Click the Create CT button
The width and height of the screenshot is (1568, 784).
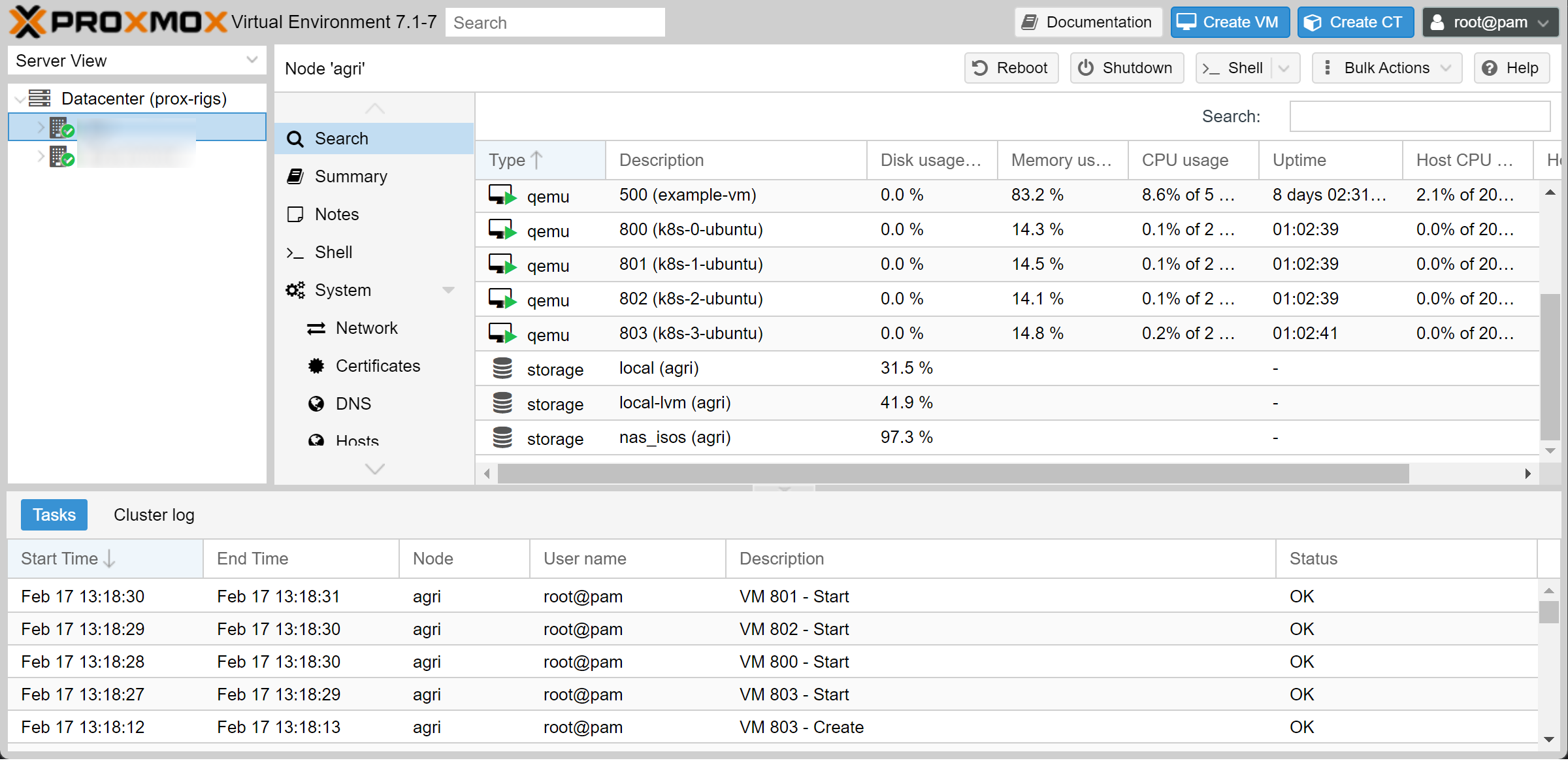coord(1355,22)
